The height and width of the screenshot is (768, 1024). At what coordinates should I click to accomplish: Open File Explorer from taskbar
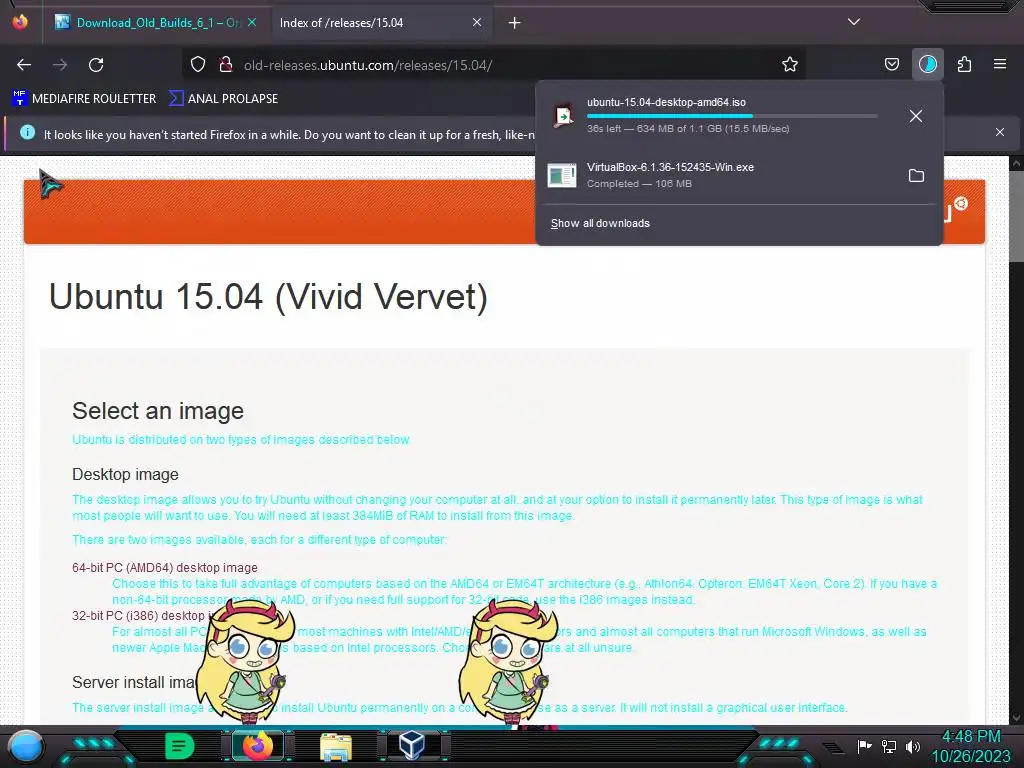tap(336, 746)
